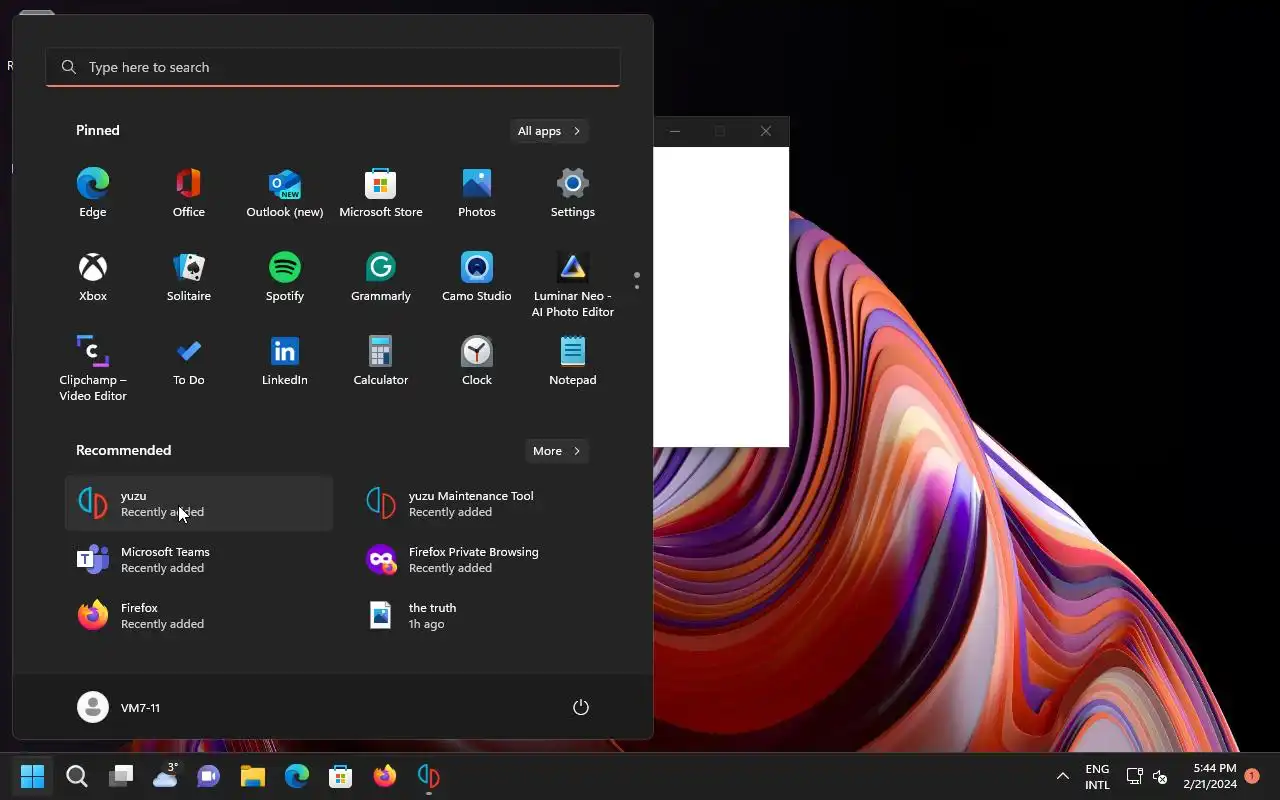Launch LinkedIn from Pinned

pyautogui.click(x=285, y=361)
